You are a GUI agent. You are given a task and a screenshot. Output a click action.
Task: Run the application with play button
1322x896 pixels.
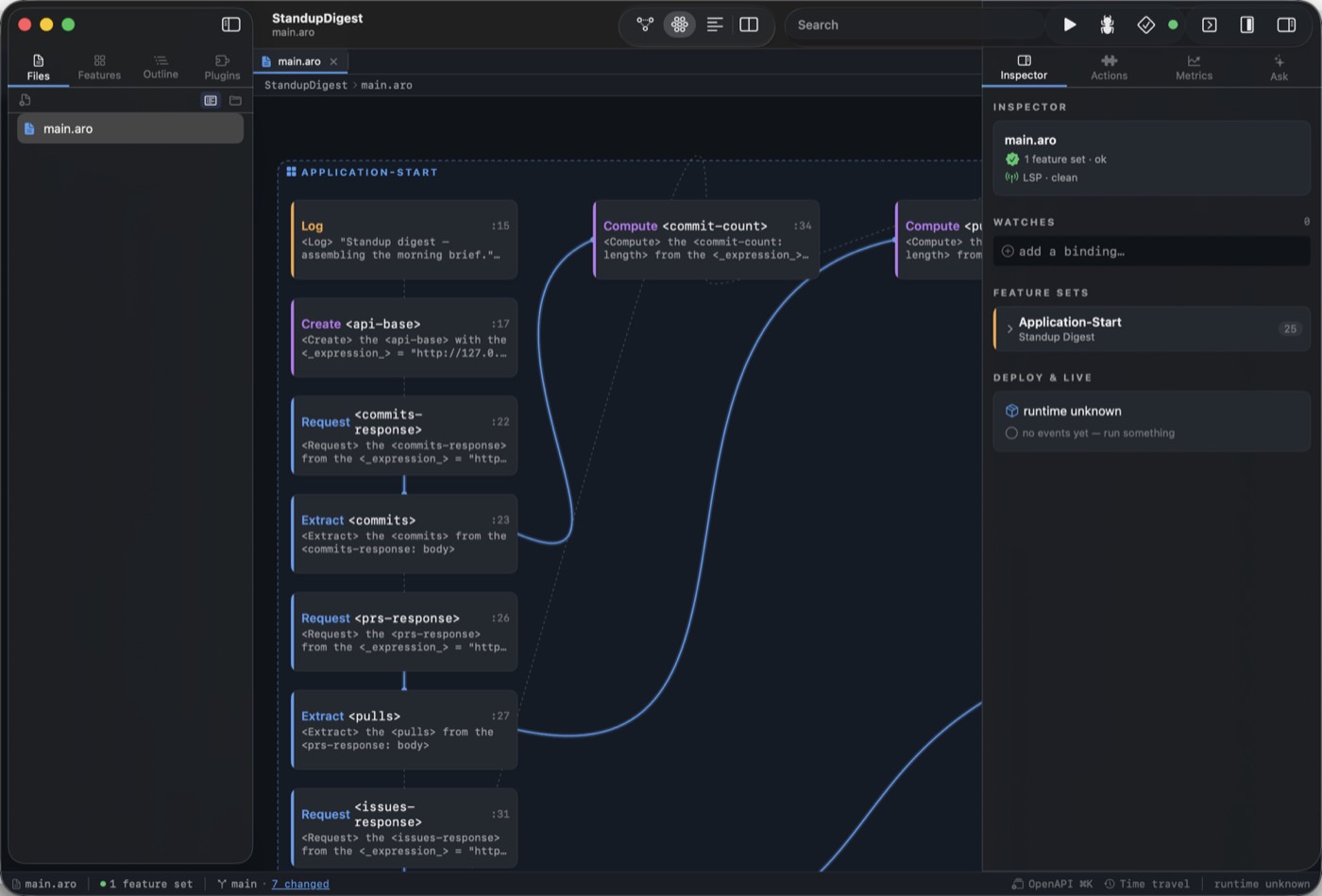click(1070, 25)
